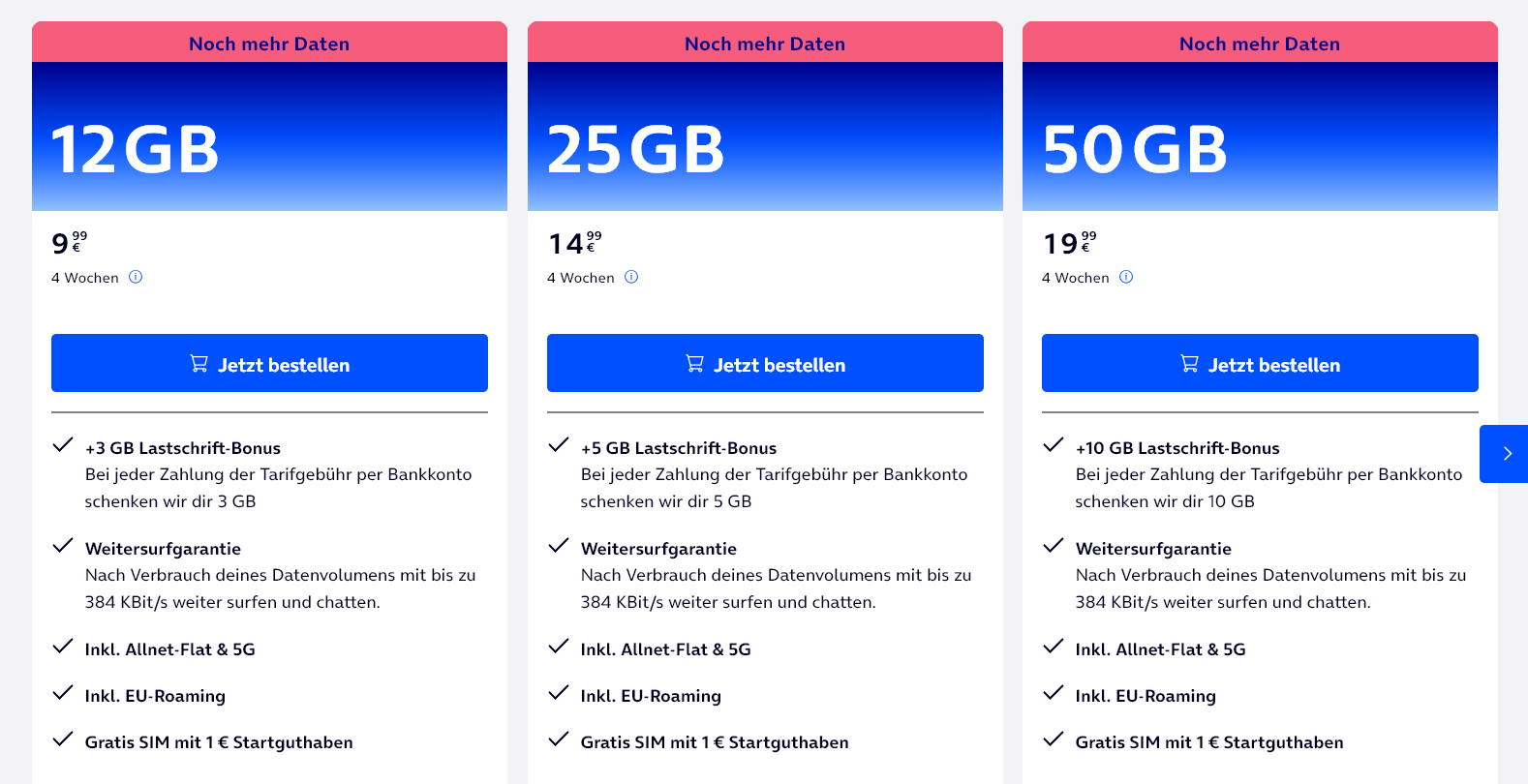Click Noch mehr Daten banner on 50 GB card
This screenshot has width=1528, height=784.
pos(1260,43)
